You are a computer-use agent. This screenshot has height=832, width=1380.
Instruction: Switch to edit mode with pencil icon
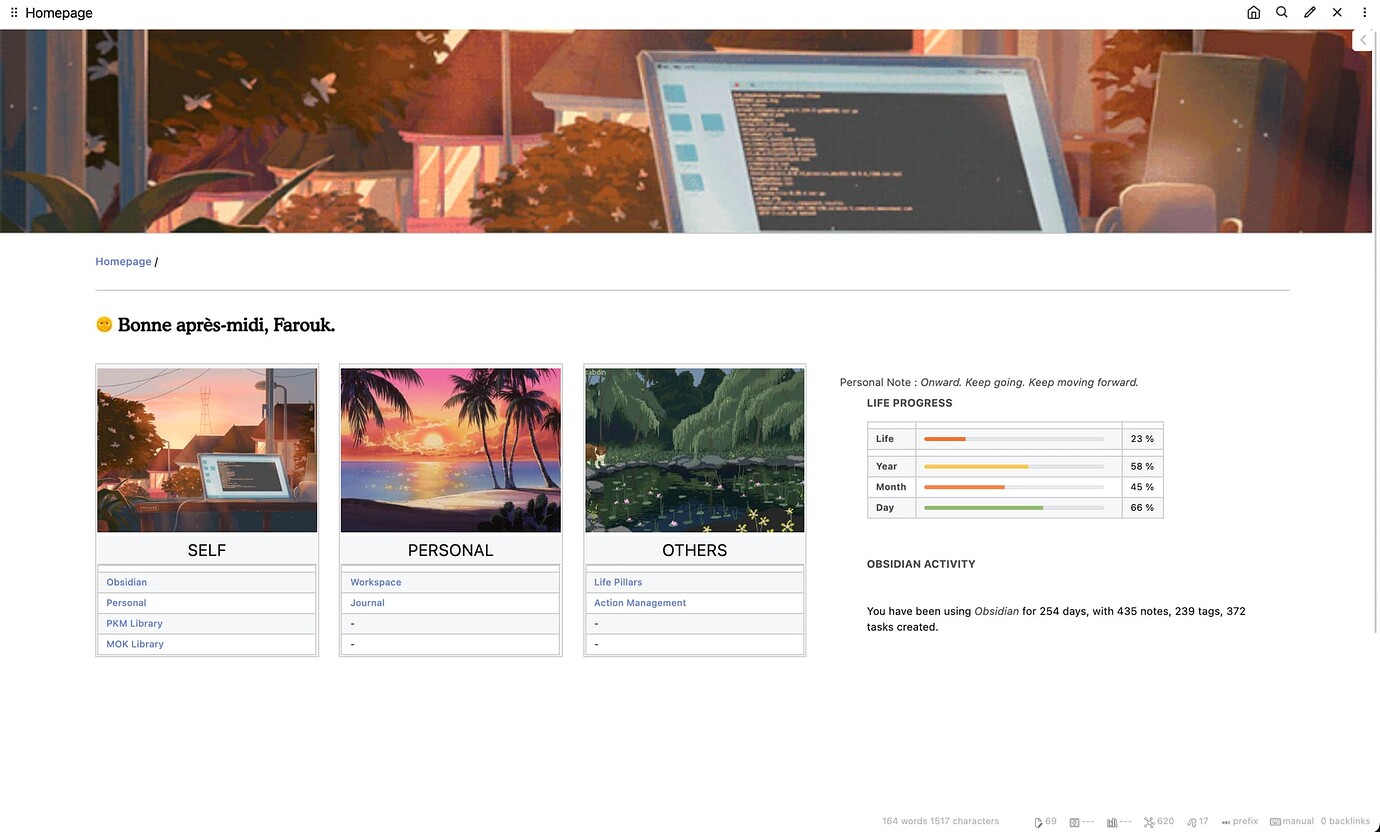coord(1309,13)
